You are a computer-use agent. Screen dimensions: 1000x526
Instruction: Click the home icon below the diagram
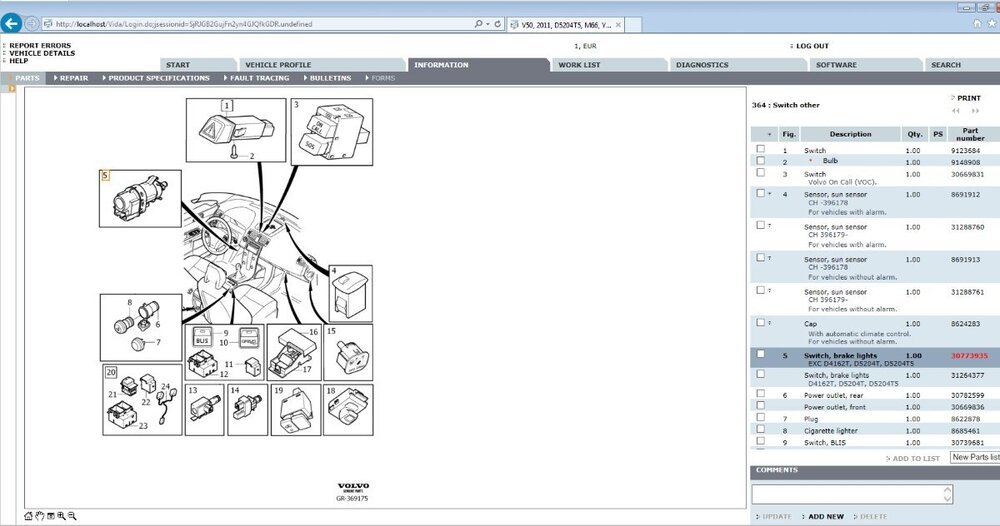29,516
